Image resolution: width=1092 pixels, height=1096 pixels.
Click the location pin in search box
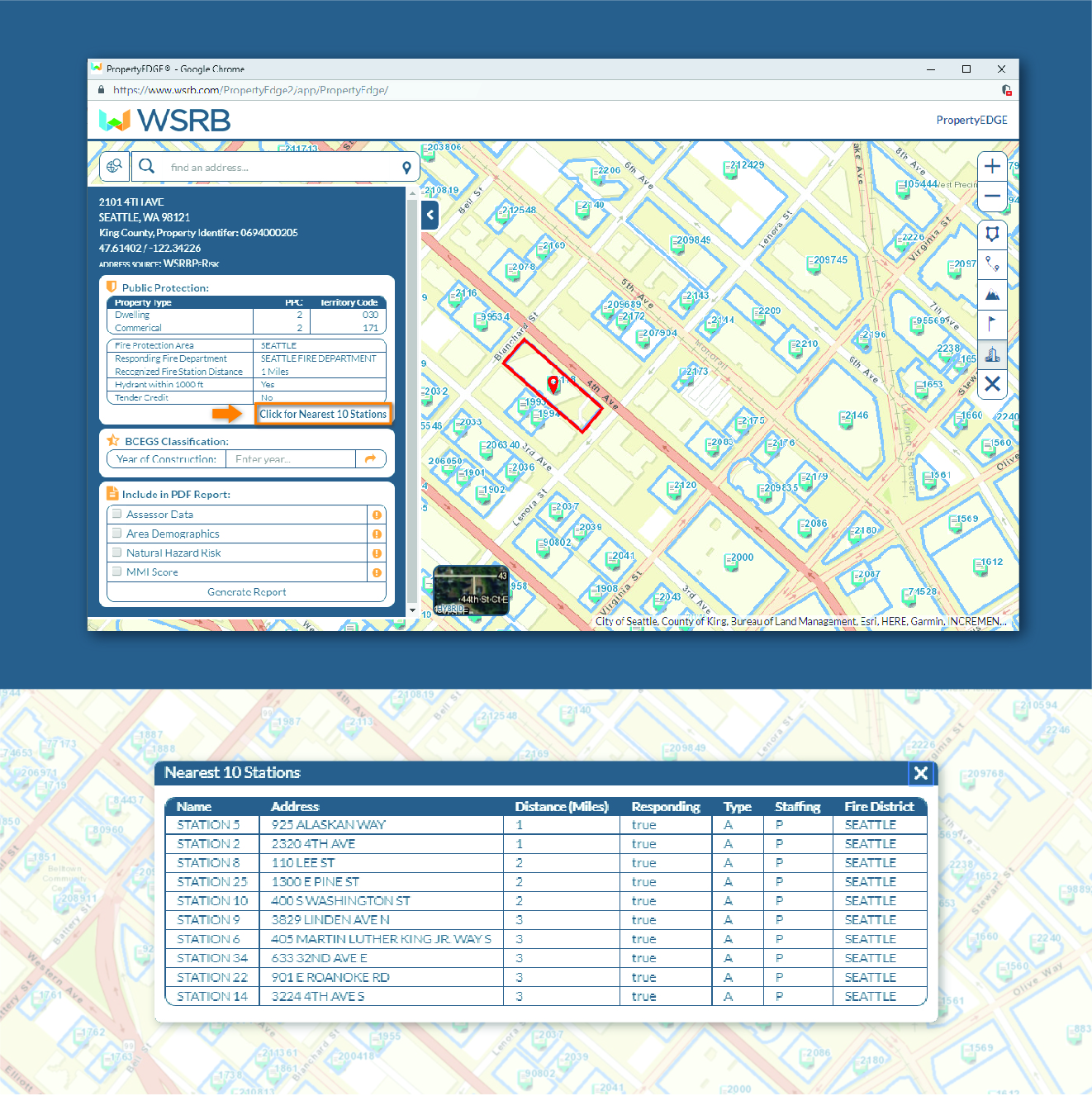point(406,168)
